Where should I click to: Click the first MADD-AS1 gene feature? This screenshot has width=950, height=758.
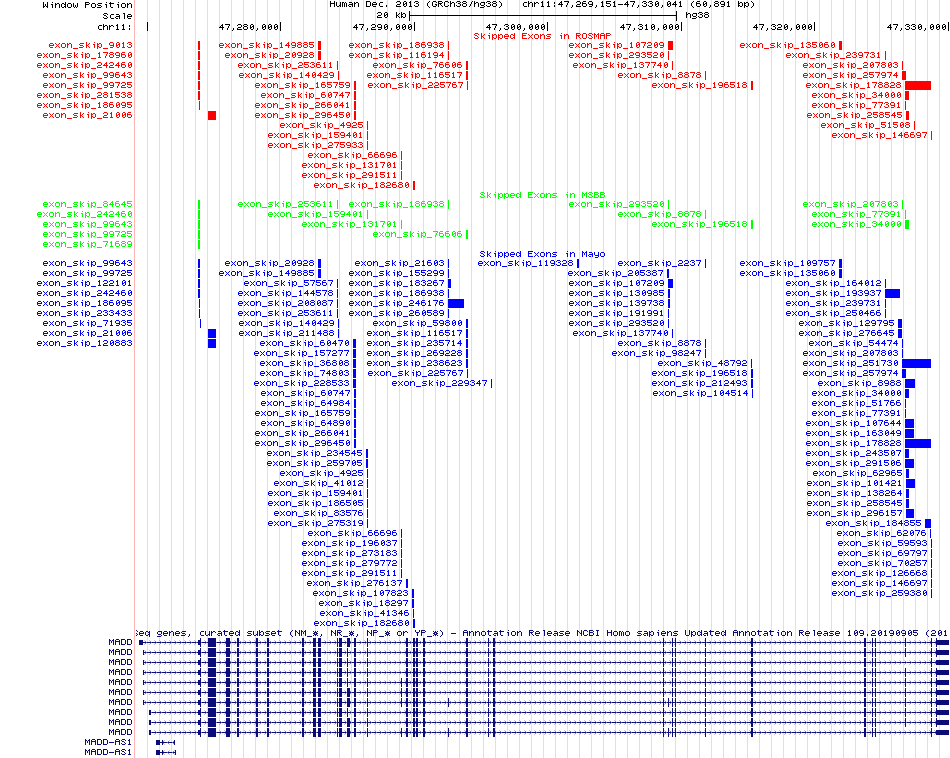pos(166,742)
